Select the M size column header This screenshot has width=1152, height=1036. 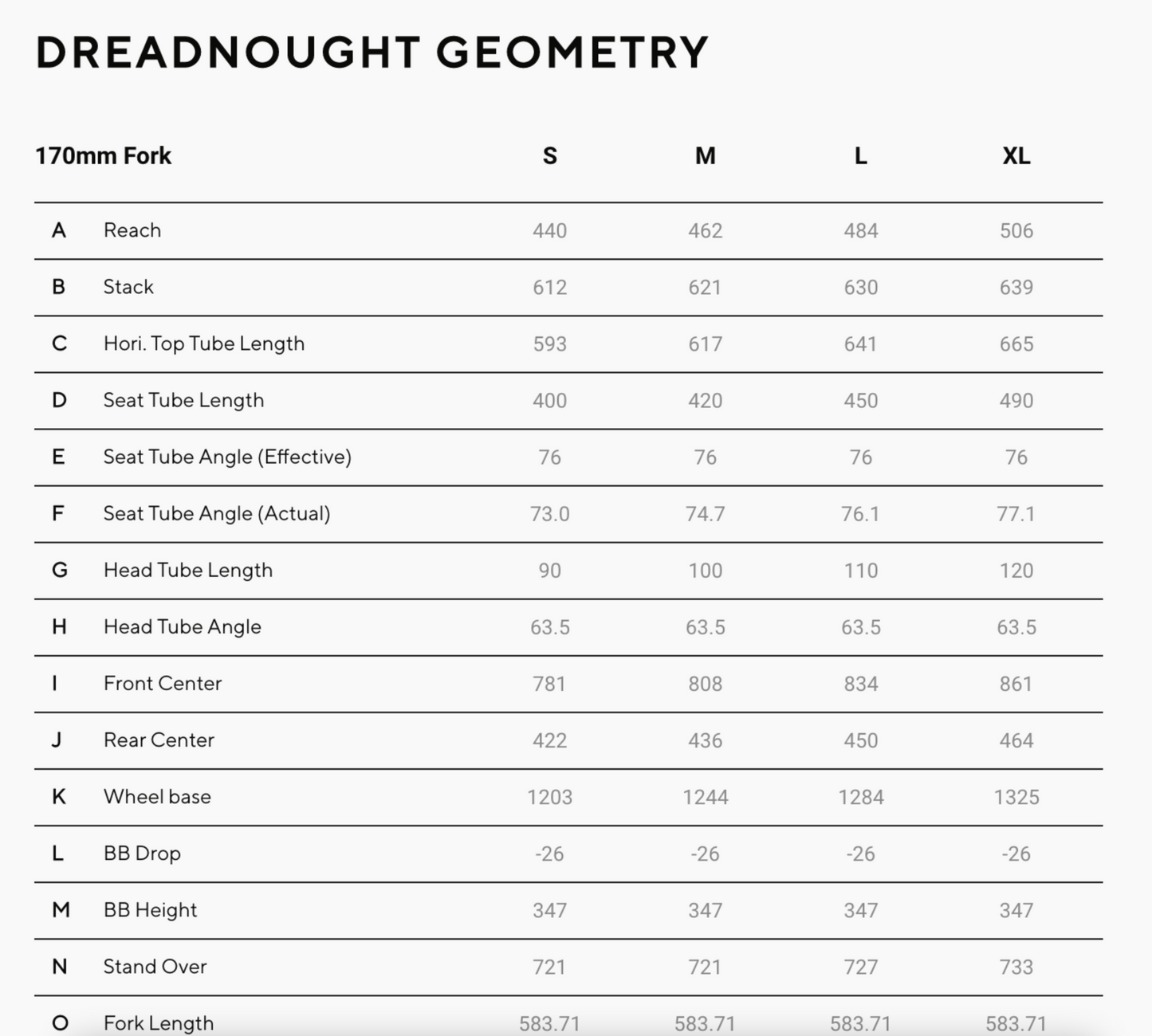[705, 155]
